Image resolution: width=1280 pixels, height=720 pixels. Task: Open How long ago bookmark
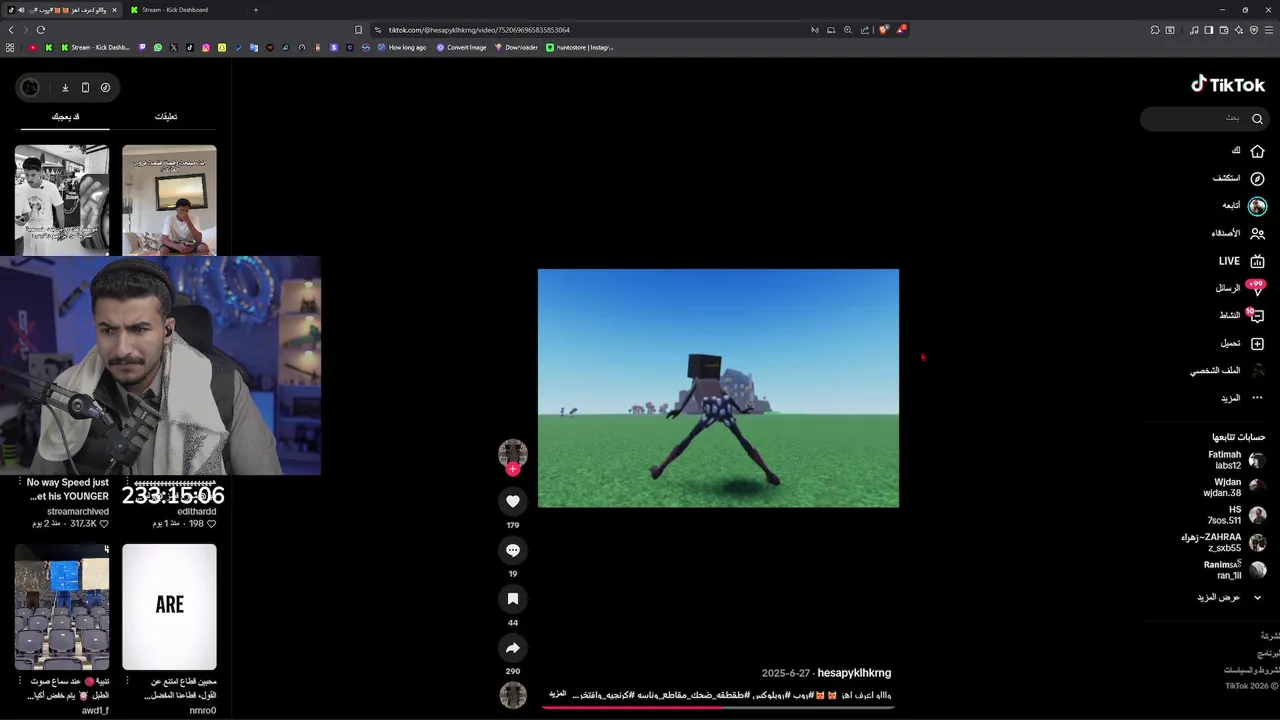(402, 47)
